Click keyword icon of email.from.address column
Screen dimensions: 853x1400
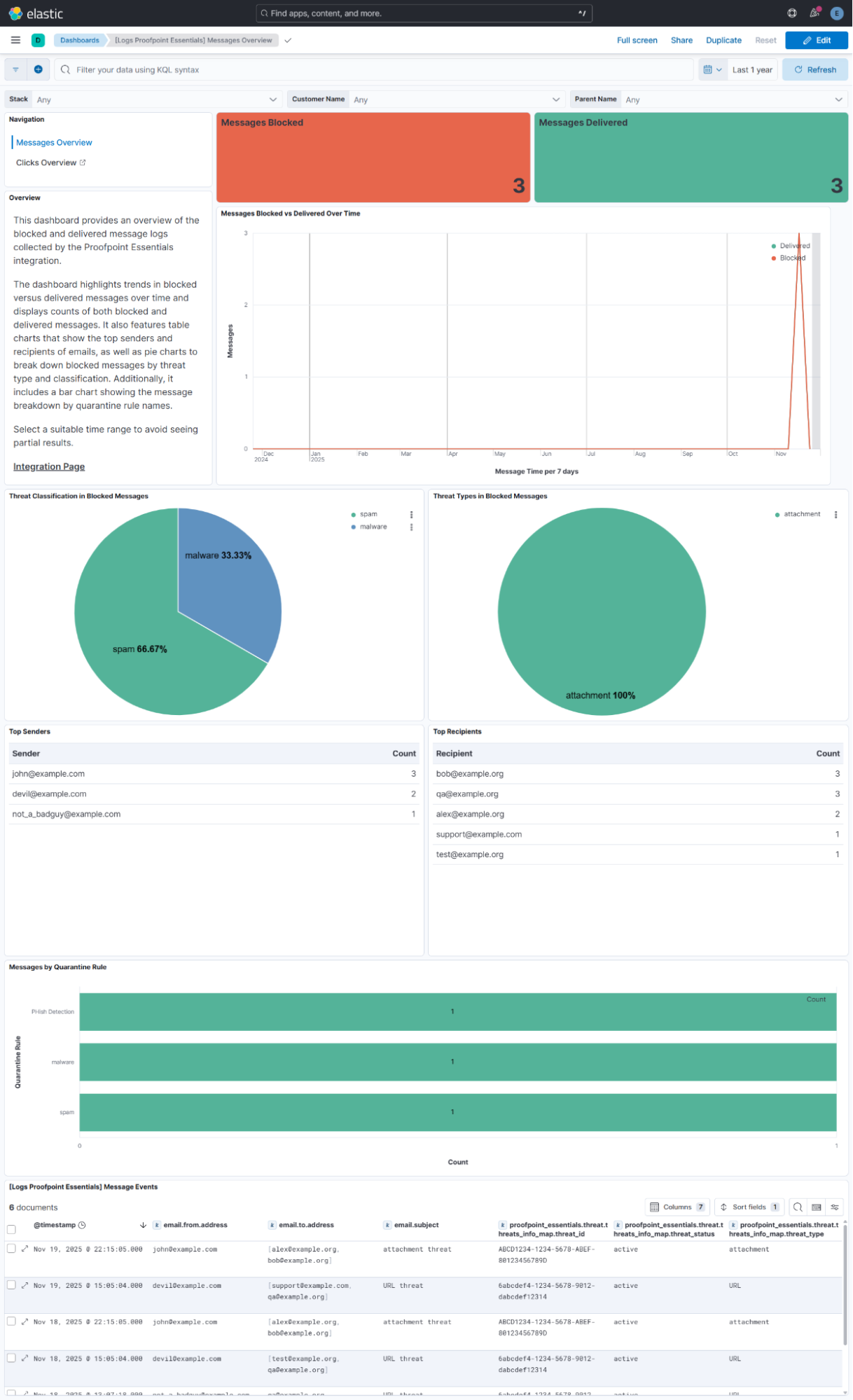pos(157,1225)
